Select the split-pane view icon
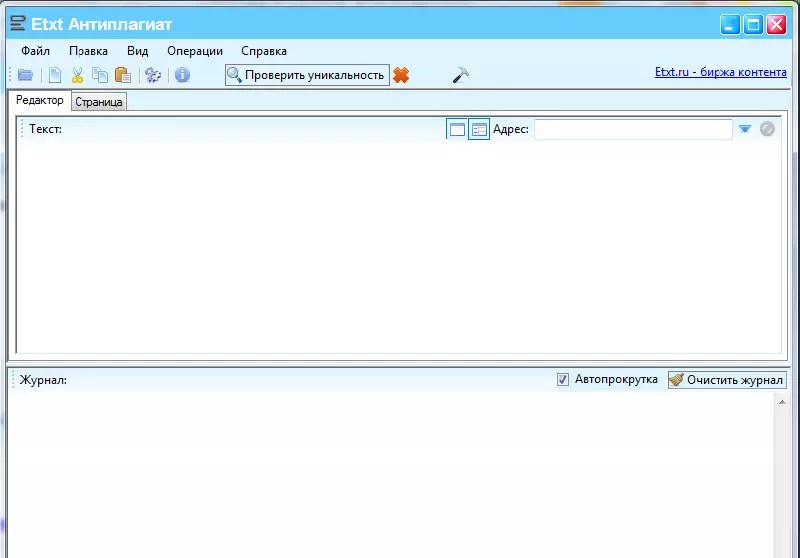The height and width of the screenshot is (558, 800). click(479, 130)
